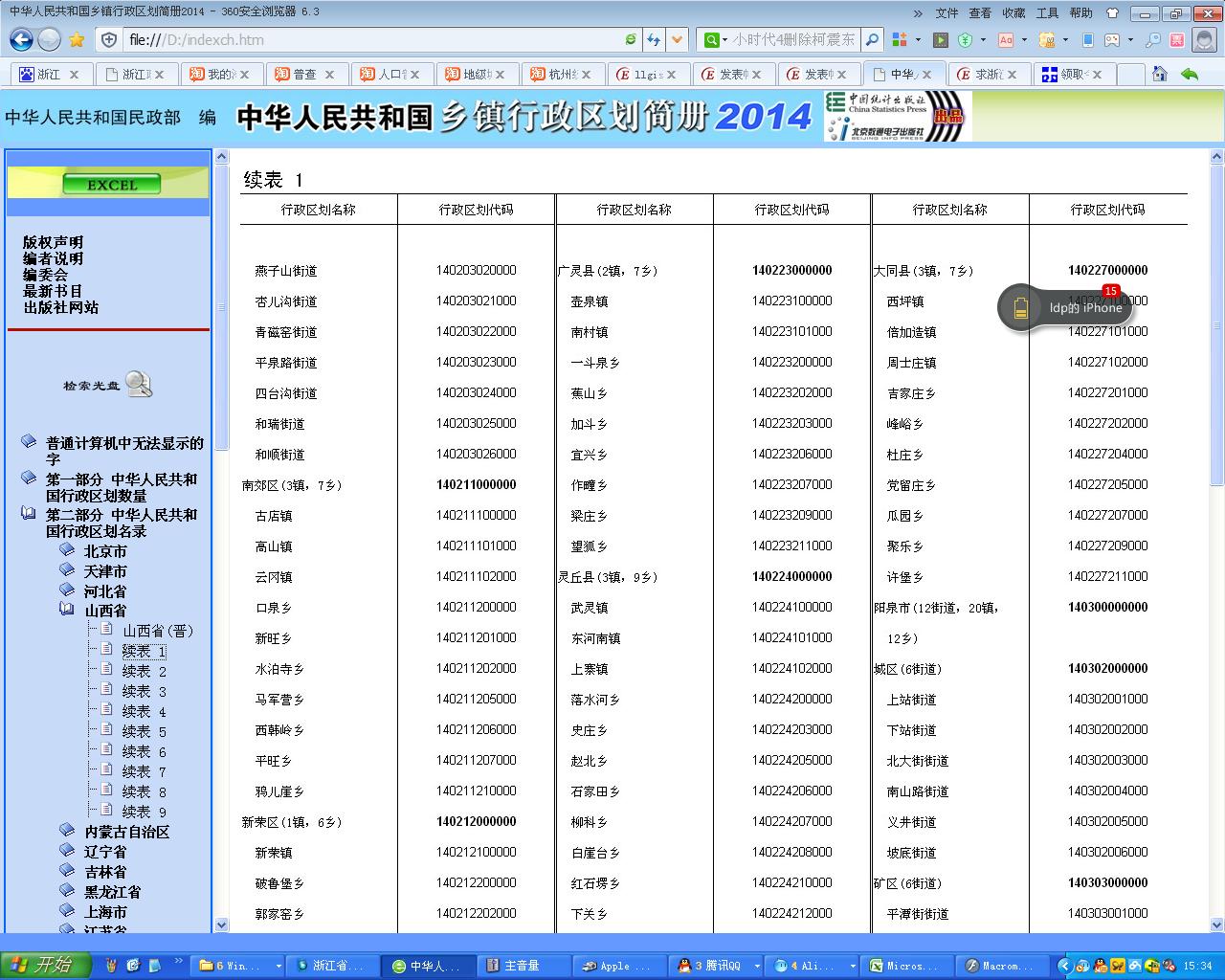The width and height of the screenshot is (1225, 980).
Task: Click the main page vertical scrollbar down arrow
Action: click(x=1216, y=924)
